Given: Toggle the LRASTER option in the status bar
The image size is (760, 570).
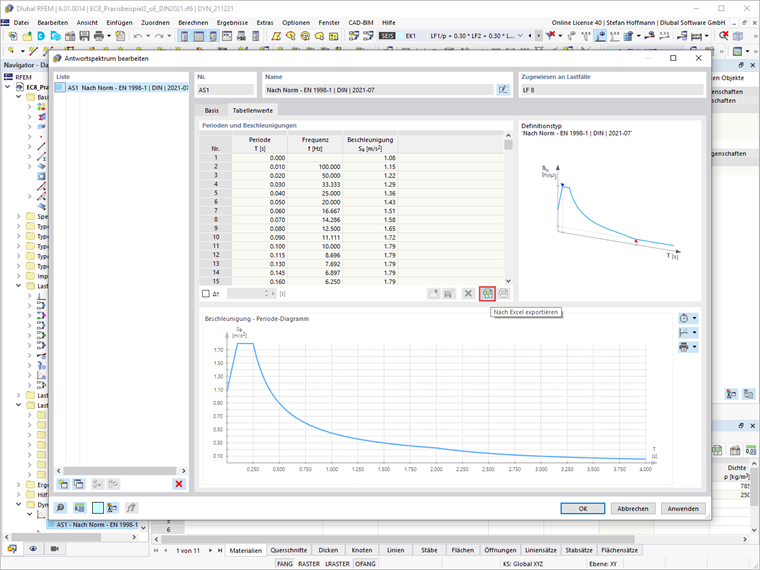Looking at the screenshot, I should [337, 564].
